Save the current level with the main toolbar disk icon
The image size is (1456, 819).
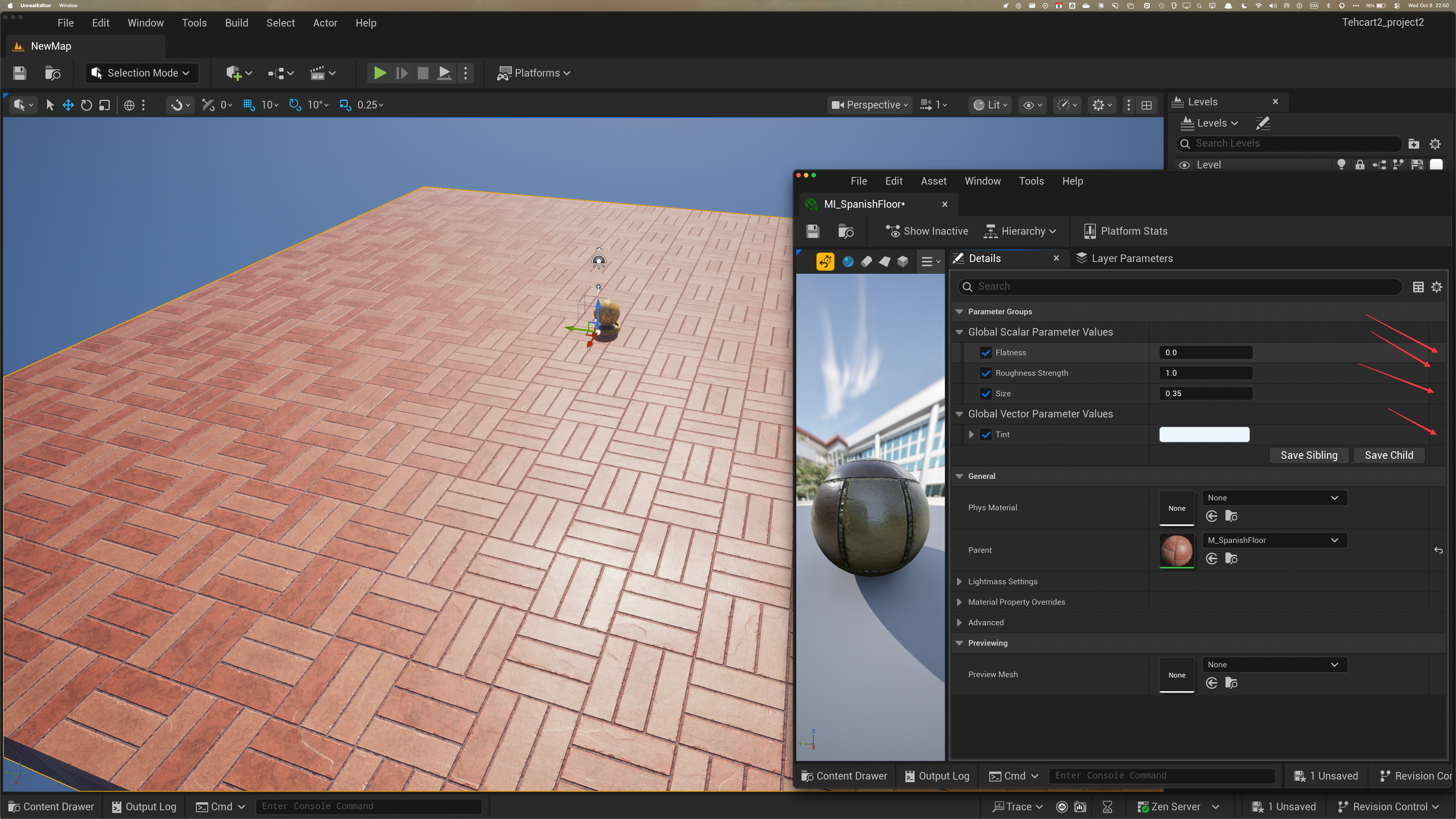click(20, 73)
